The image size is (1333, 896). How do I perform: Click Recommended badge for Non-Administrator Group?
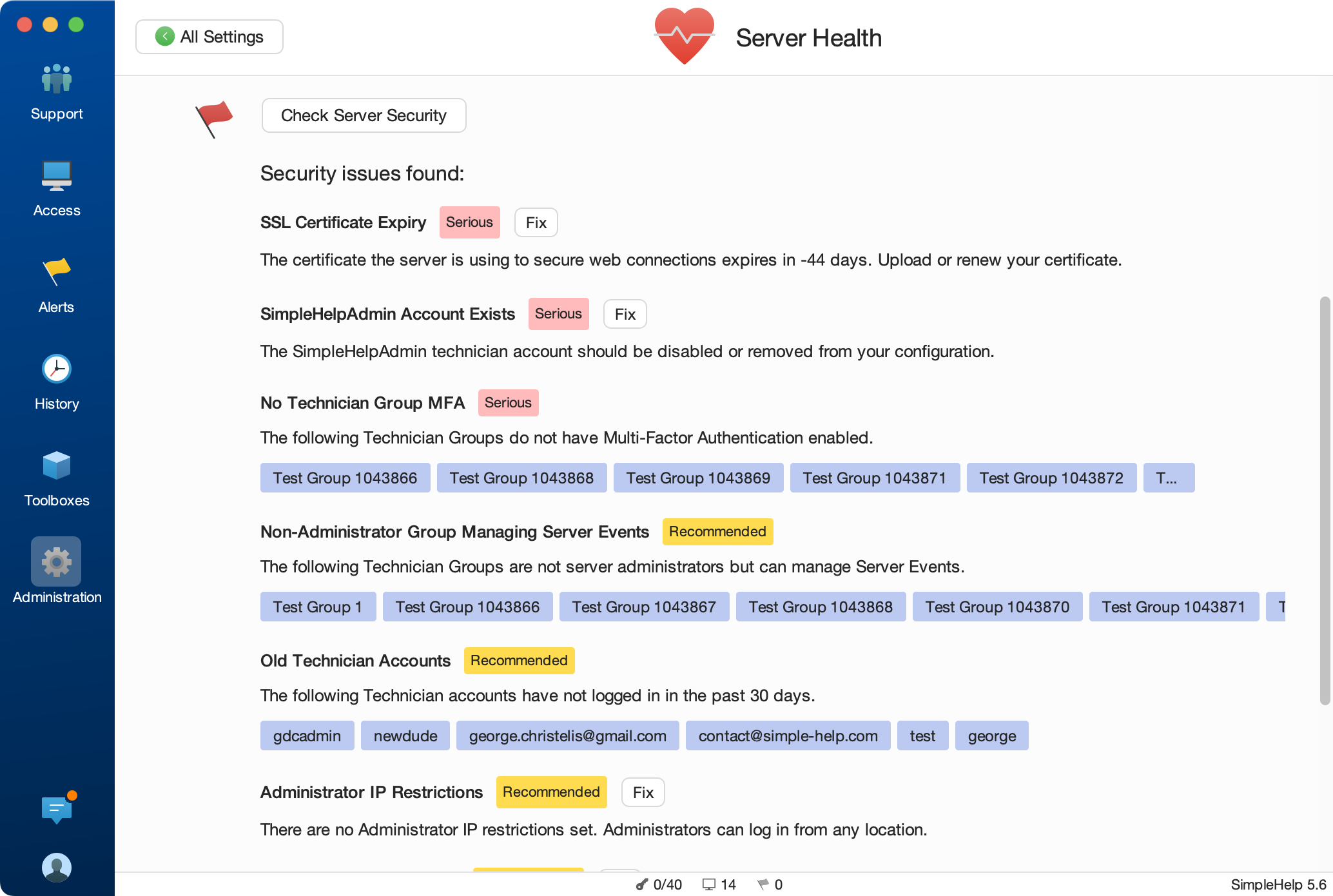[x=718, y=532]
